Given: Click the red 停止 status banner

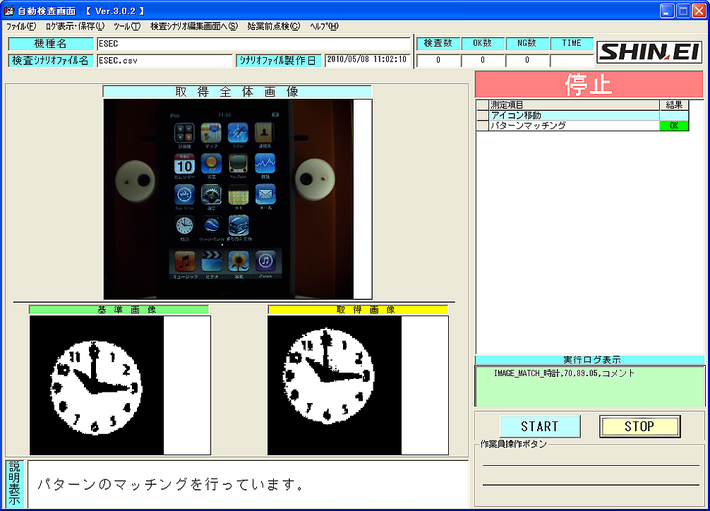Looking at the screenshot, I should tap(589, 85).
